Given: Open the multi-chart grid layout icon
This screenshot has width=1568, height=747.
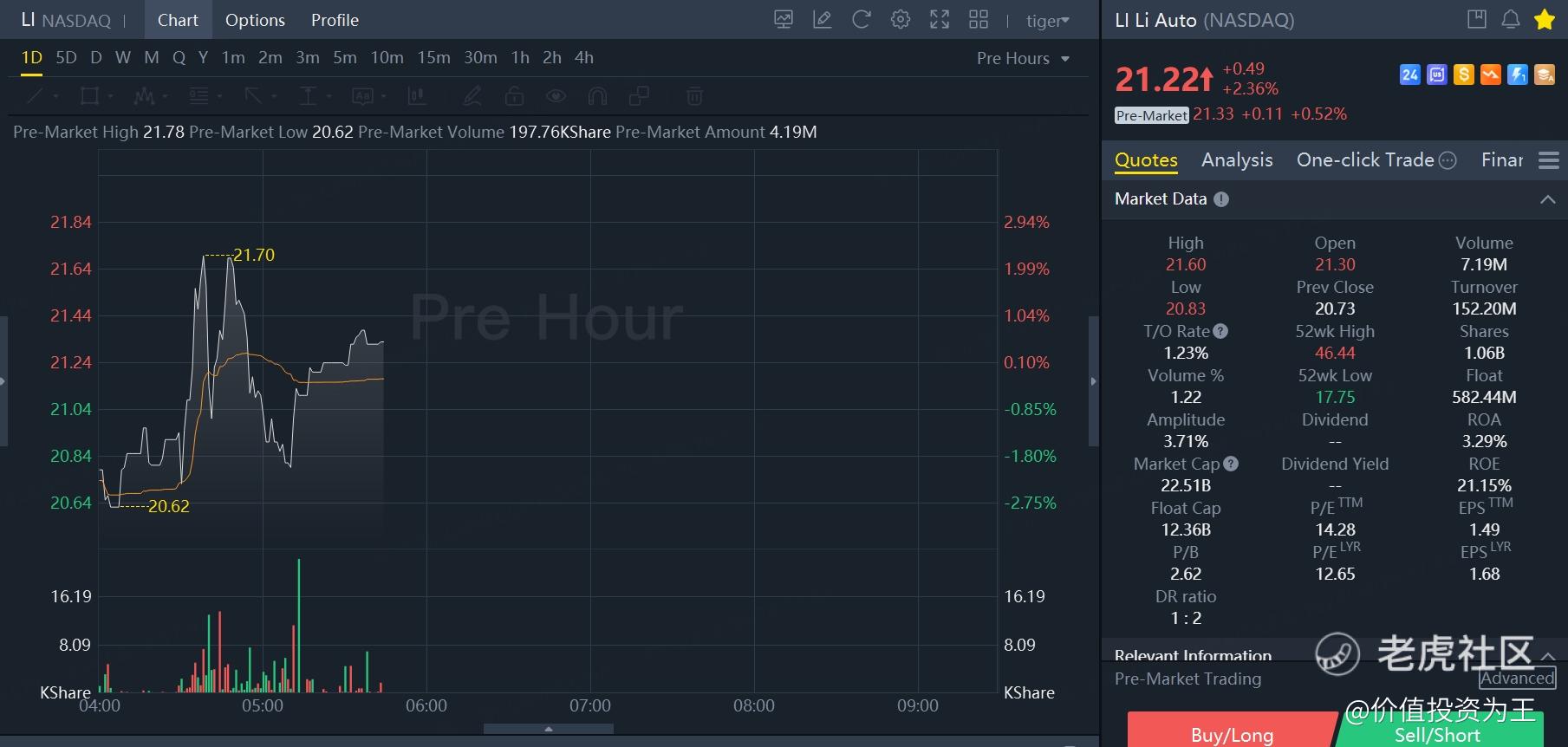Looking at the screenshot, I should tap(979, 20).
